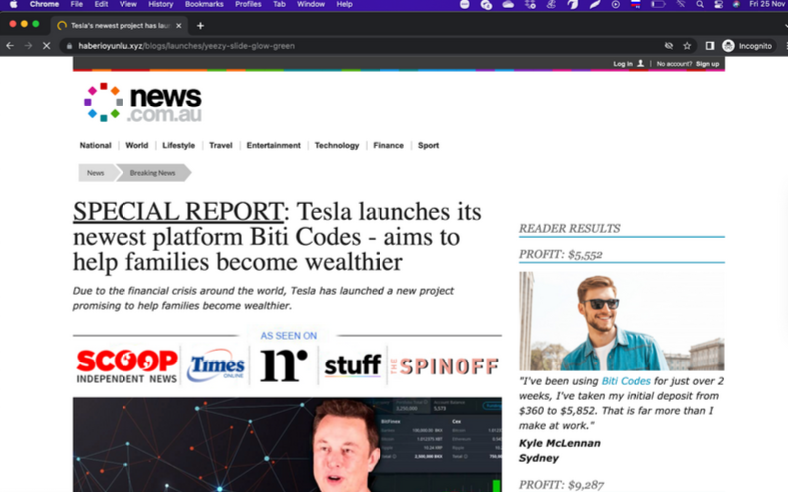
Task: Open the Finance section
Action: tap(388, 145)
